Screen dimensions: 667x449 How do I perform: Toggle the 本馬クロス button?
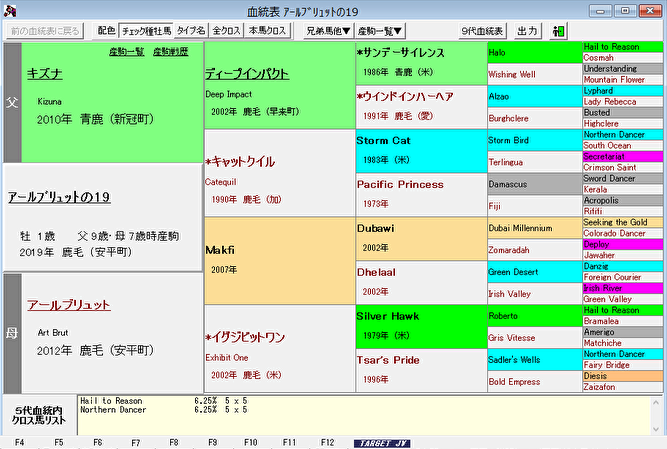pos(267,31)
